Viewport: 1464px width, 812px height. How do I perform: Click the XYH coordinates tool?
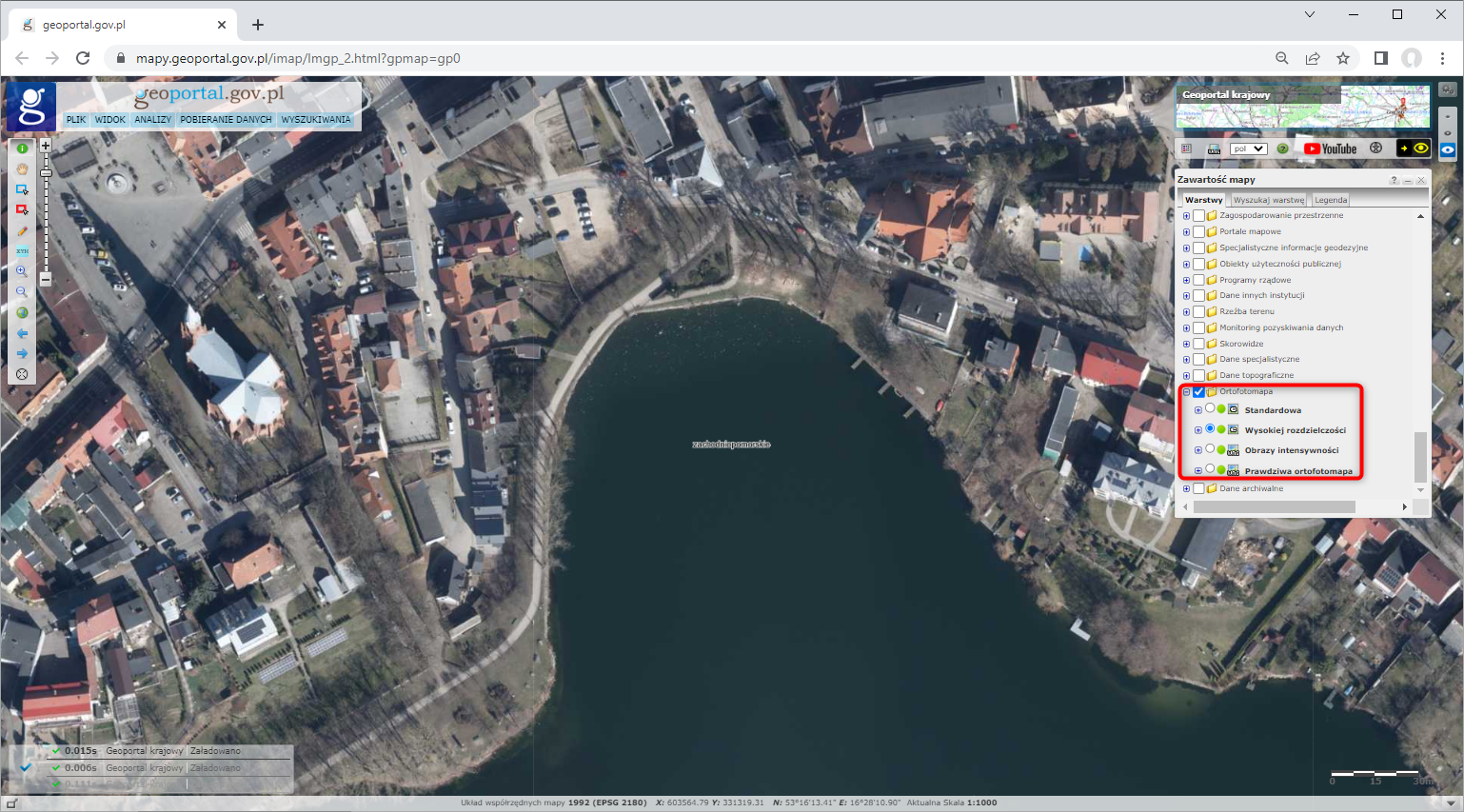click(22, 251)
